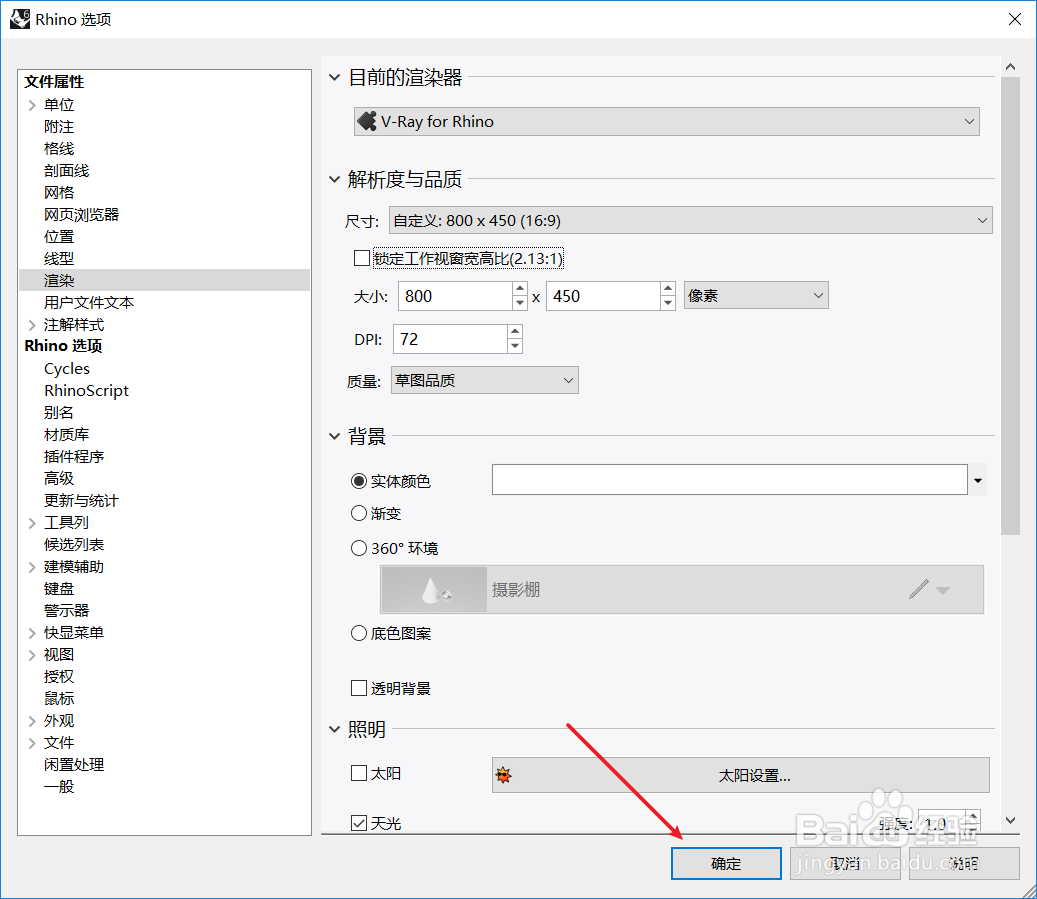Expand the 视图 tree node

pos(32,655)
